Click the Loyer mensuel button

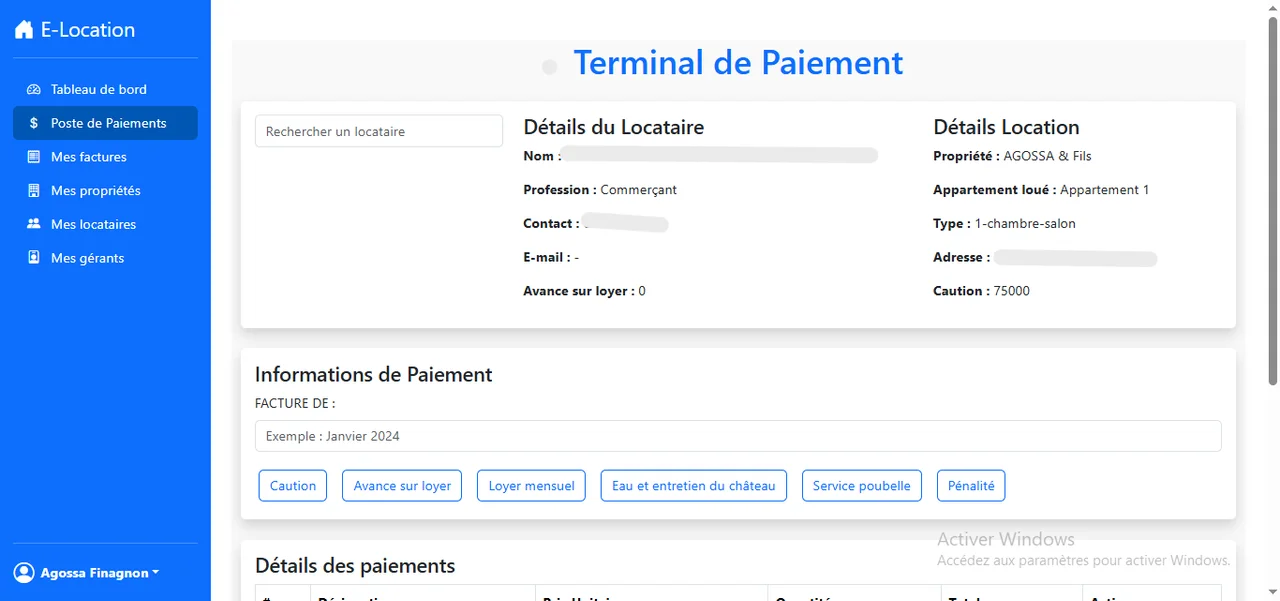(x=532, y=486)
